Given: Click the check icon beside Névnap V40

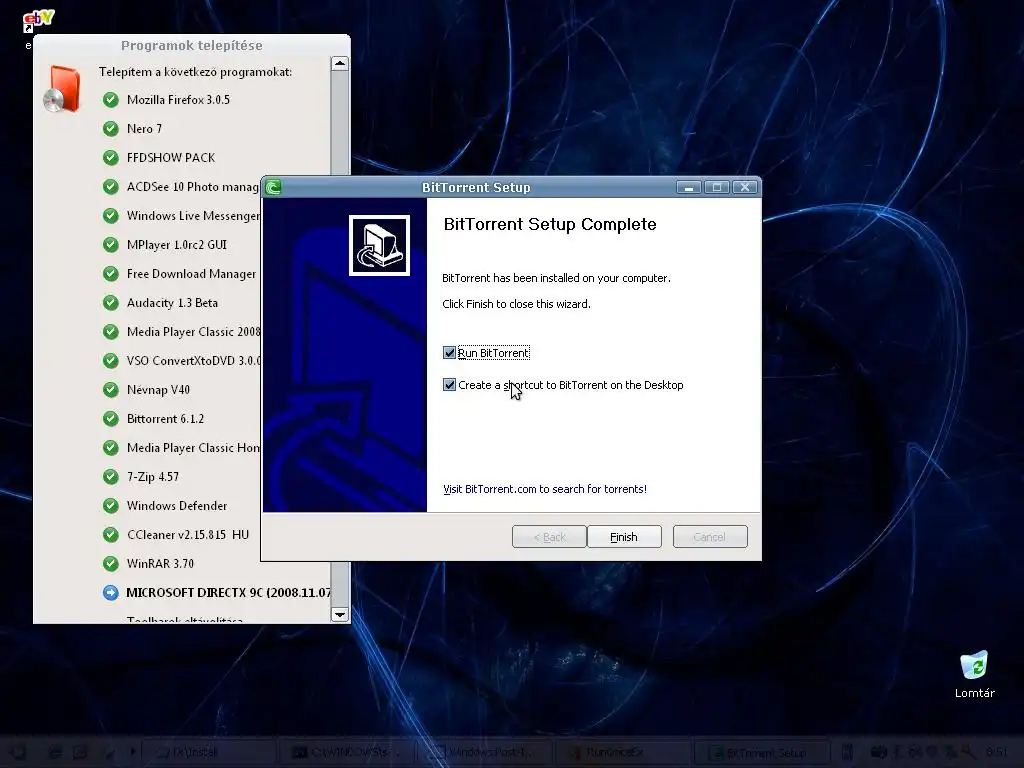Looking at the screenshot, I should [x=110, y=390].
